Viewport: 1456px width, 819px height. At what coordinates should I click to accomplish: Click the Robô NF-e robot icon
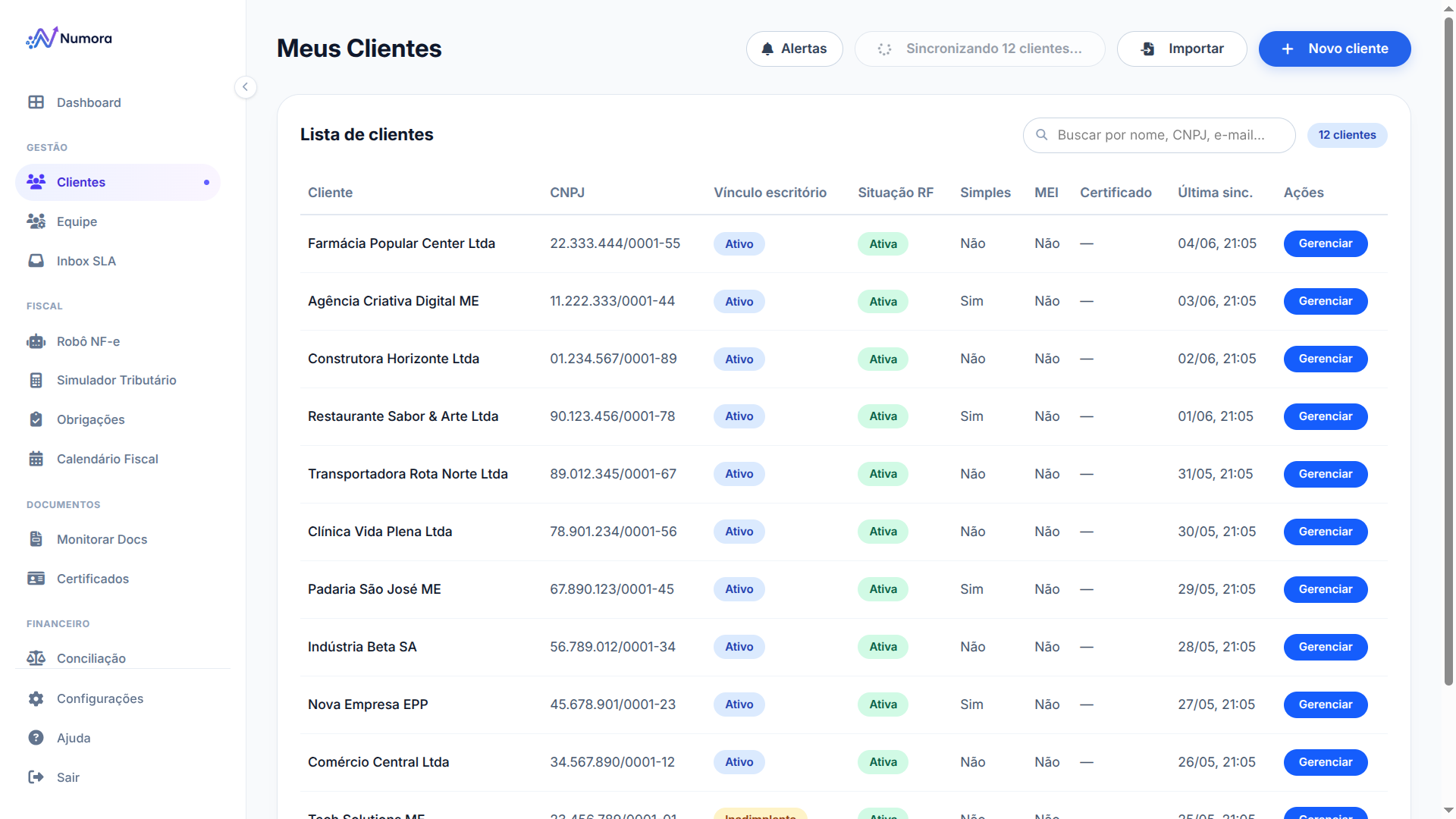36,341
